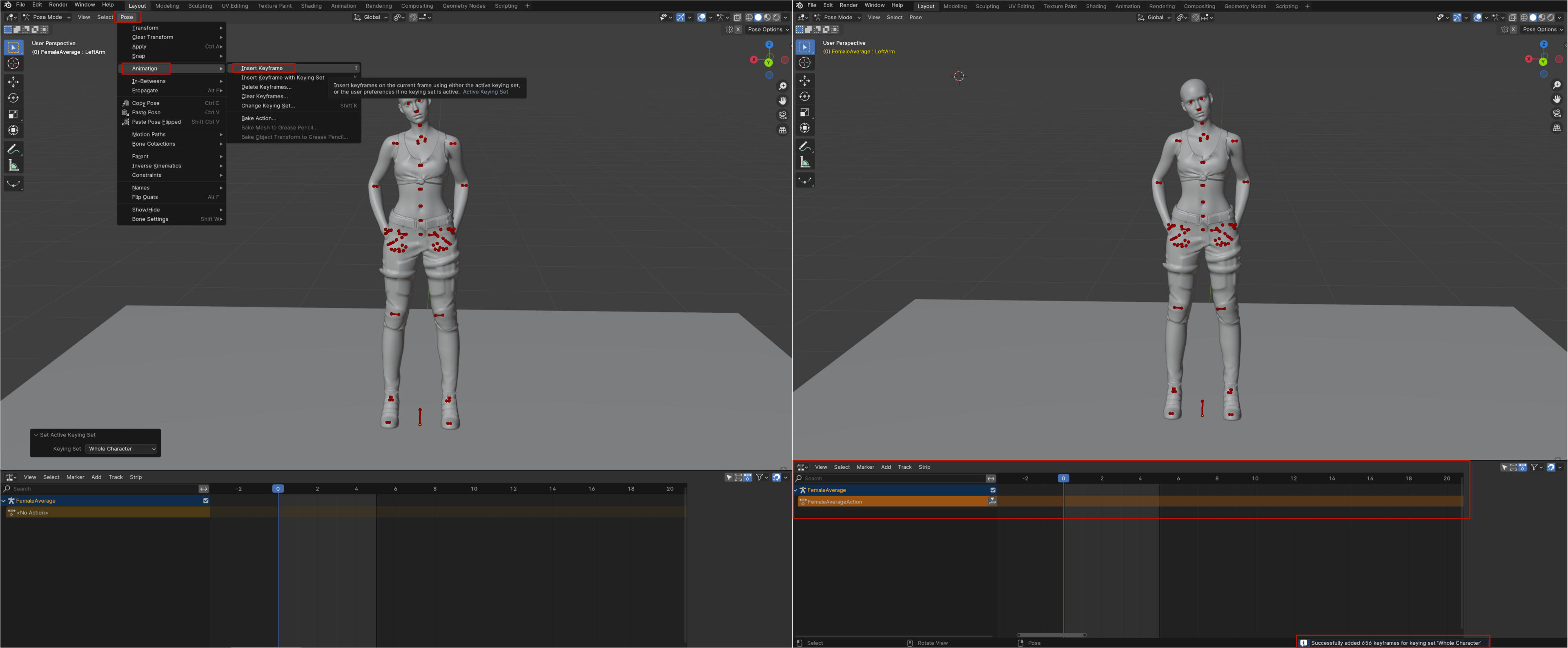Select the Measure tool in left viewport

[x=13, y=165]
